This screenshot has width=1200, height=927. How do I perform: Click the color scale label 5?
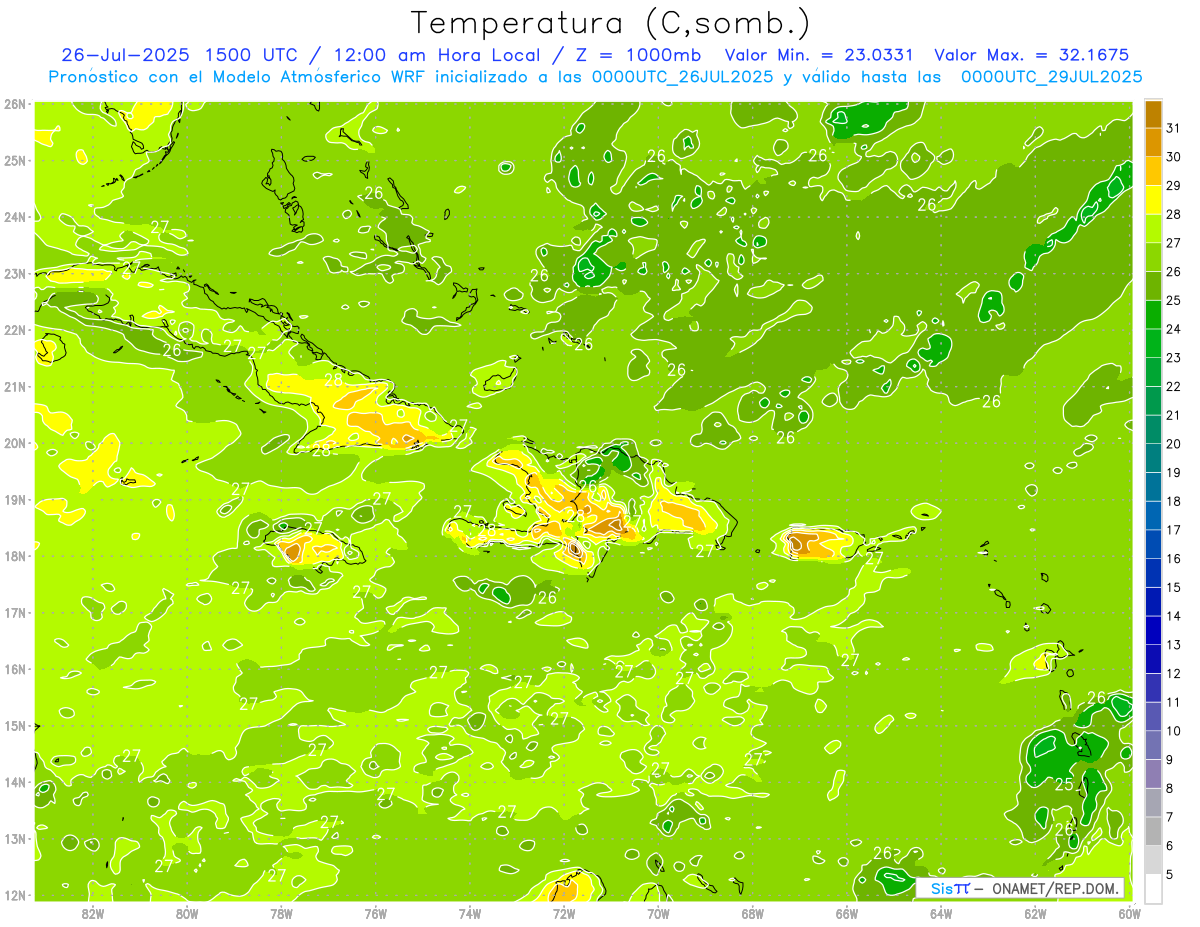1171,874
